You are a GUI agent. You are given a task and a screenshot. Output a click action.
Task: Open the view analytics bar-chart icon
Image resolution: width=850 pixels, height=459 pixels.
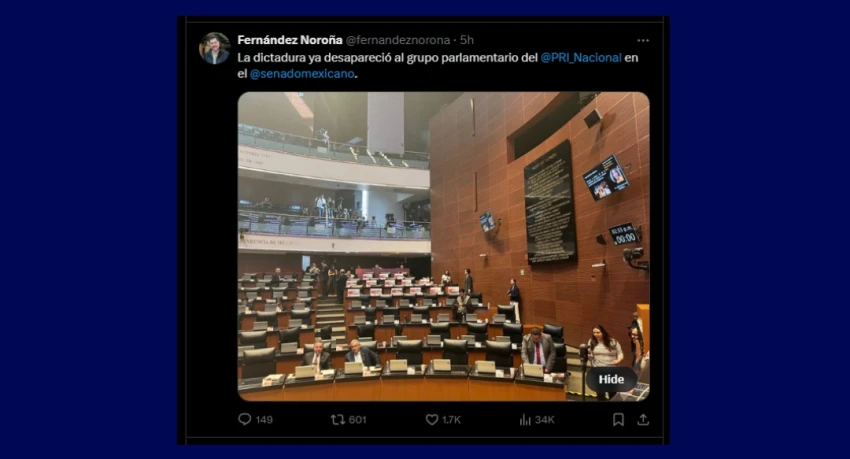525,419
